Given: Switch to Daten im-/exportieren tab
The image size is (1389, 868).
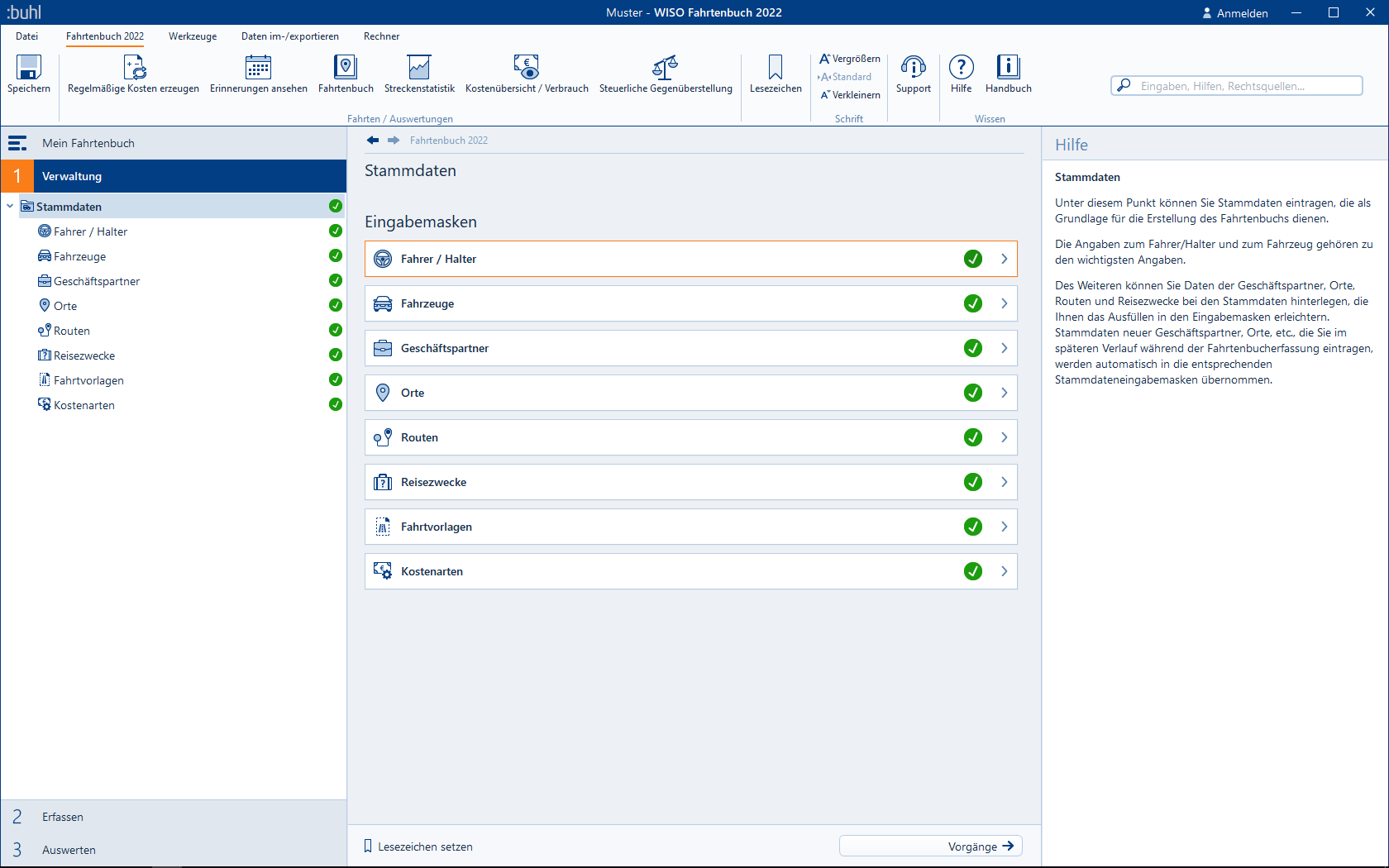Looking at the screenshot, I should (289, 36).
